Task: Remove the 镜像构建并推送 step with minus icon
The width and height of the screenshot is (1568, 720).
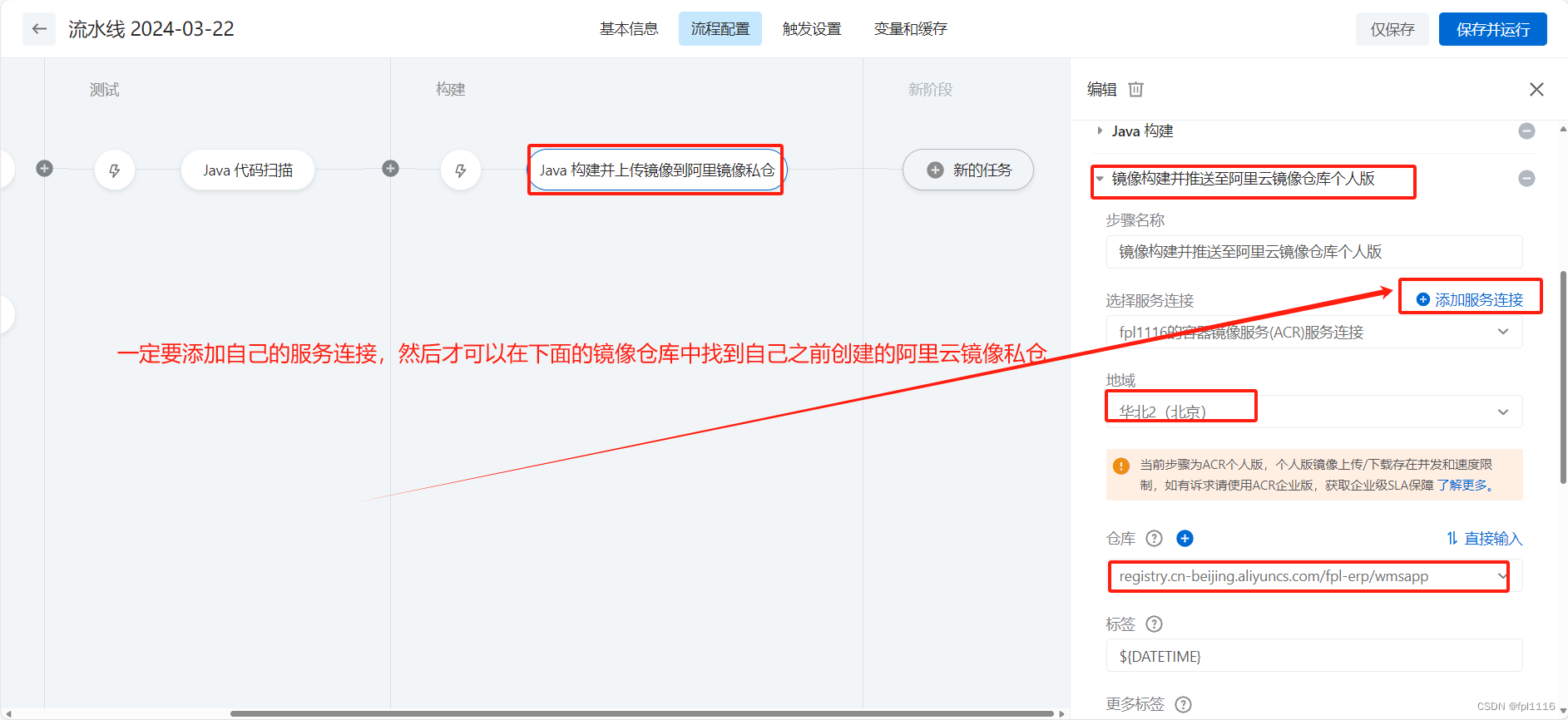Action: (x=1526, y=179)
